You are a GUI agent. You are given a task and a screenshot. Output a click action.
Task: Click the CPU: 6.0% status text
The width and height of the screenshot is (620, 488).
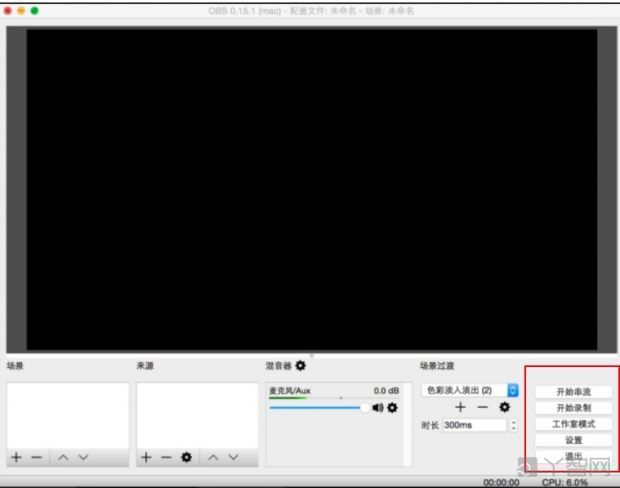coord(565,482)
